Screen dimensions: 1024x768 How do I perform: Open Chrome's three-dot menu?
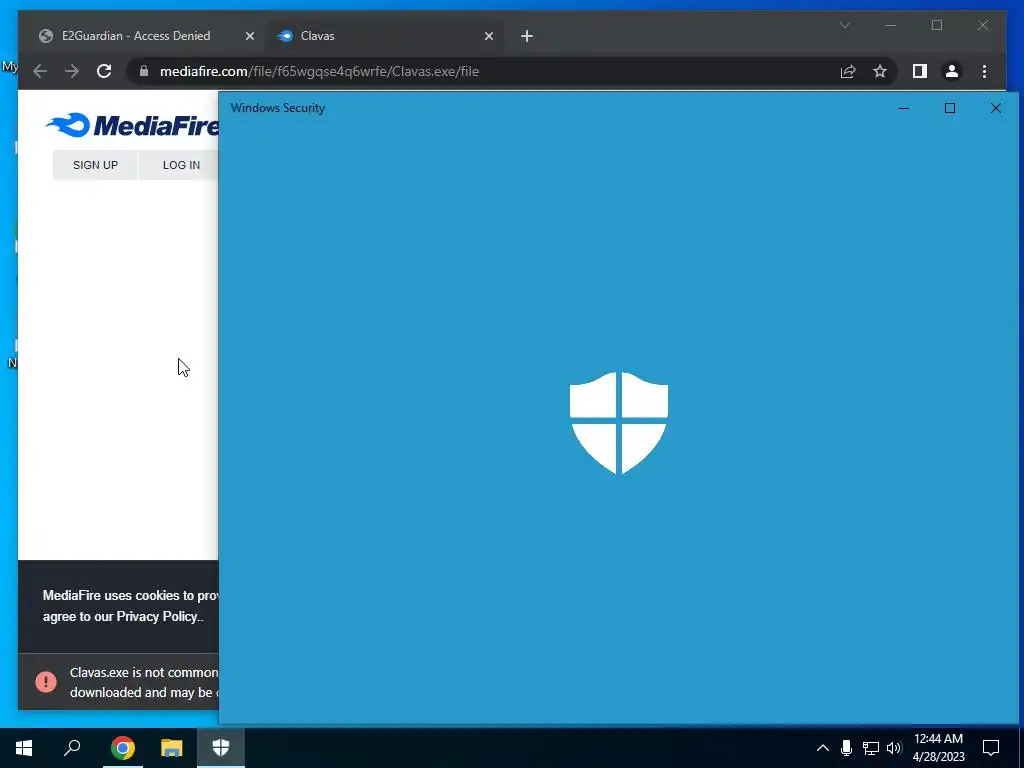click(984, 71)
